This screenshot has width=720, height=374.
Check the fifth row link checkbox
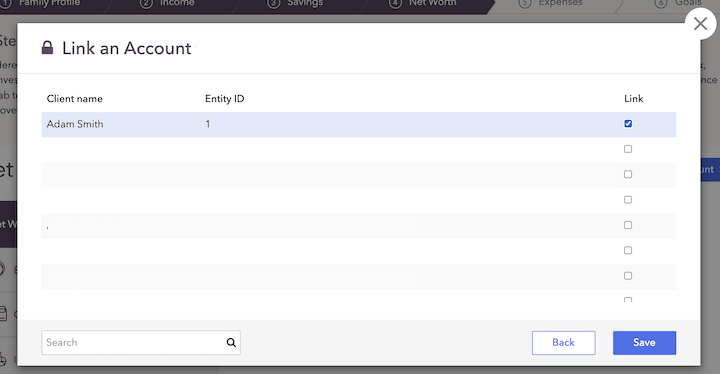(x=628, y=225)
